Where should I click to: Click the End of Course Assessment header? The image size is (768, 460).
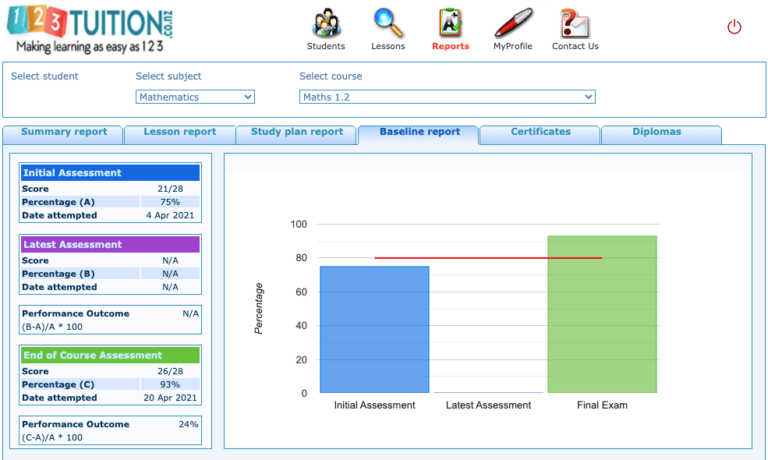point(110,355)
